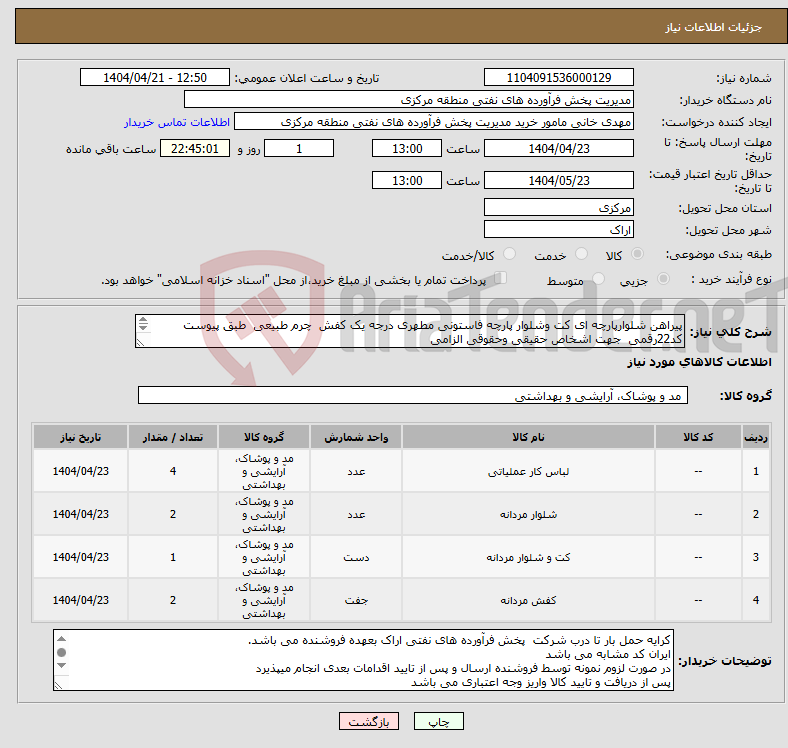Click item name کت و شلوار مردانه
788x748 pixels.
528,557
